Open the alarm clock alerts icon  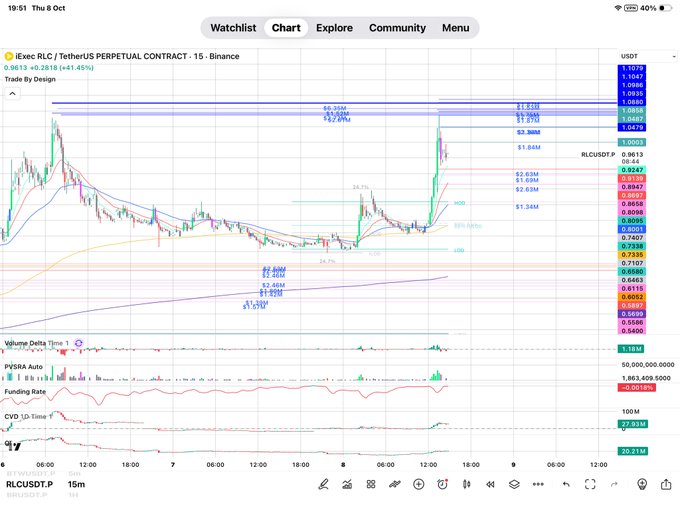[x=442, y=484]
